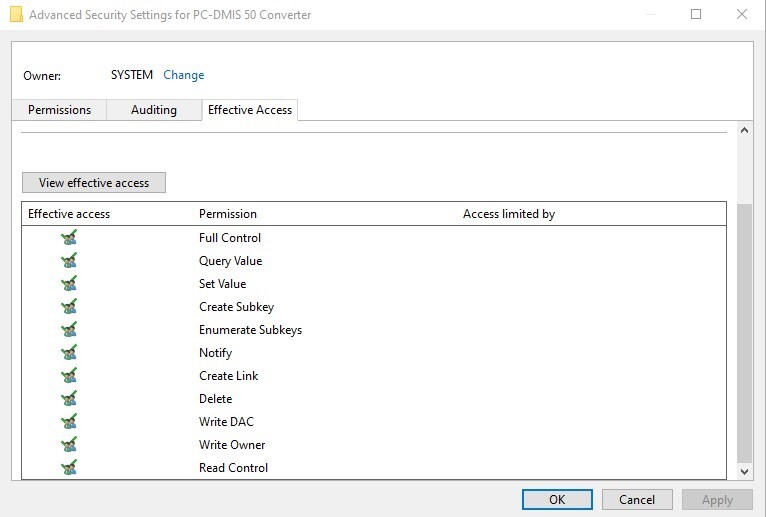This screenshot has height=517, width=766.
Task: Close the Advanced Security Settings window
Action: pyautogui.click(x=742, y=14)
